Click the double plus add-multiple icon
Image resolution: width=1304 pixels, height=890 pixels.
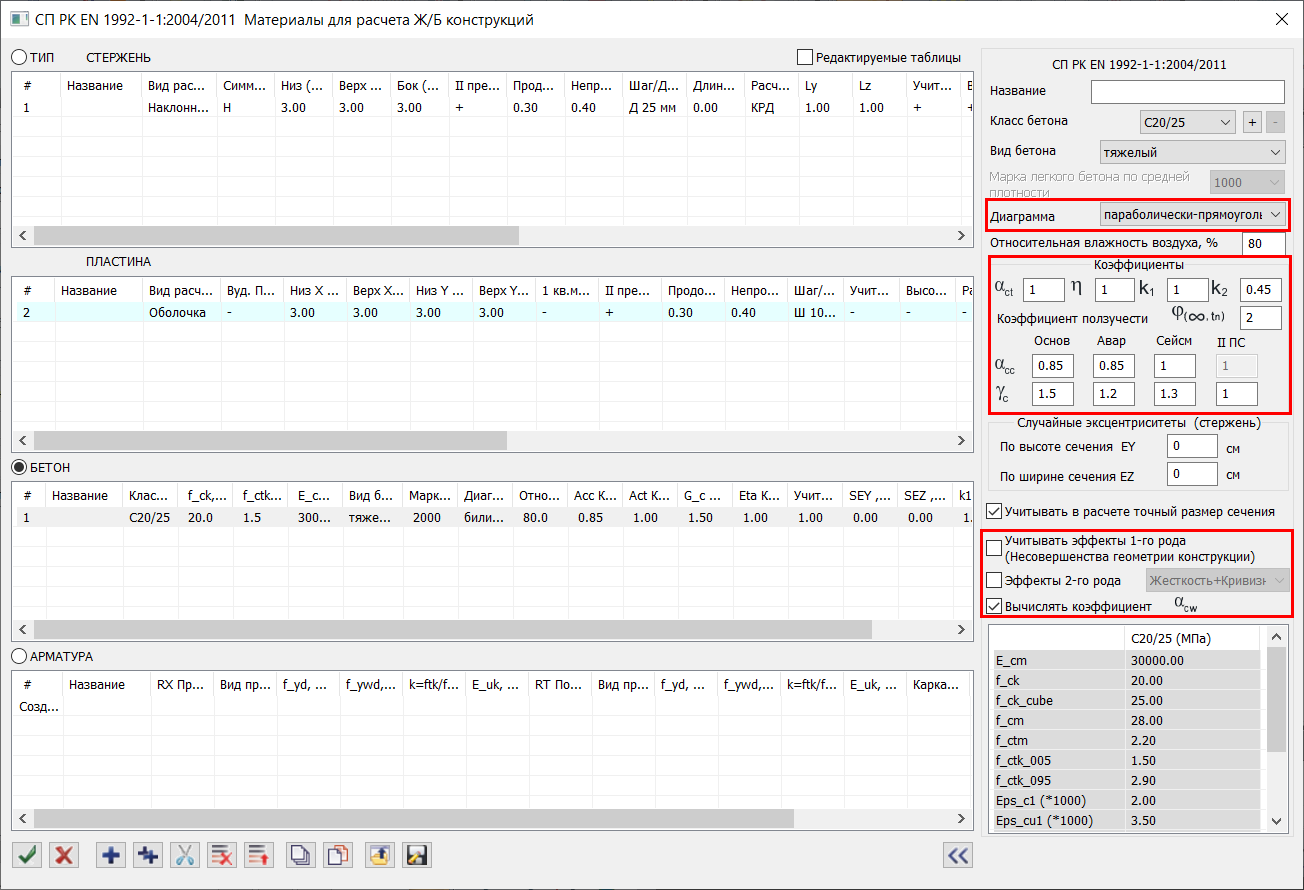[x=148, y=855]
